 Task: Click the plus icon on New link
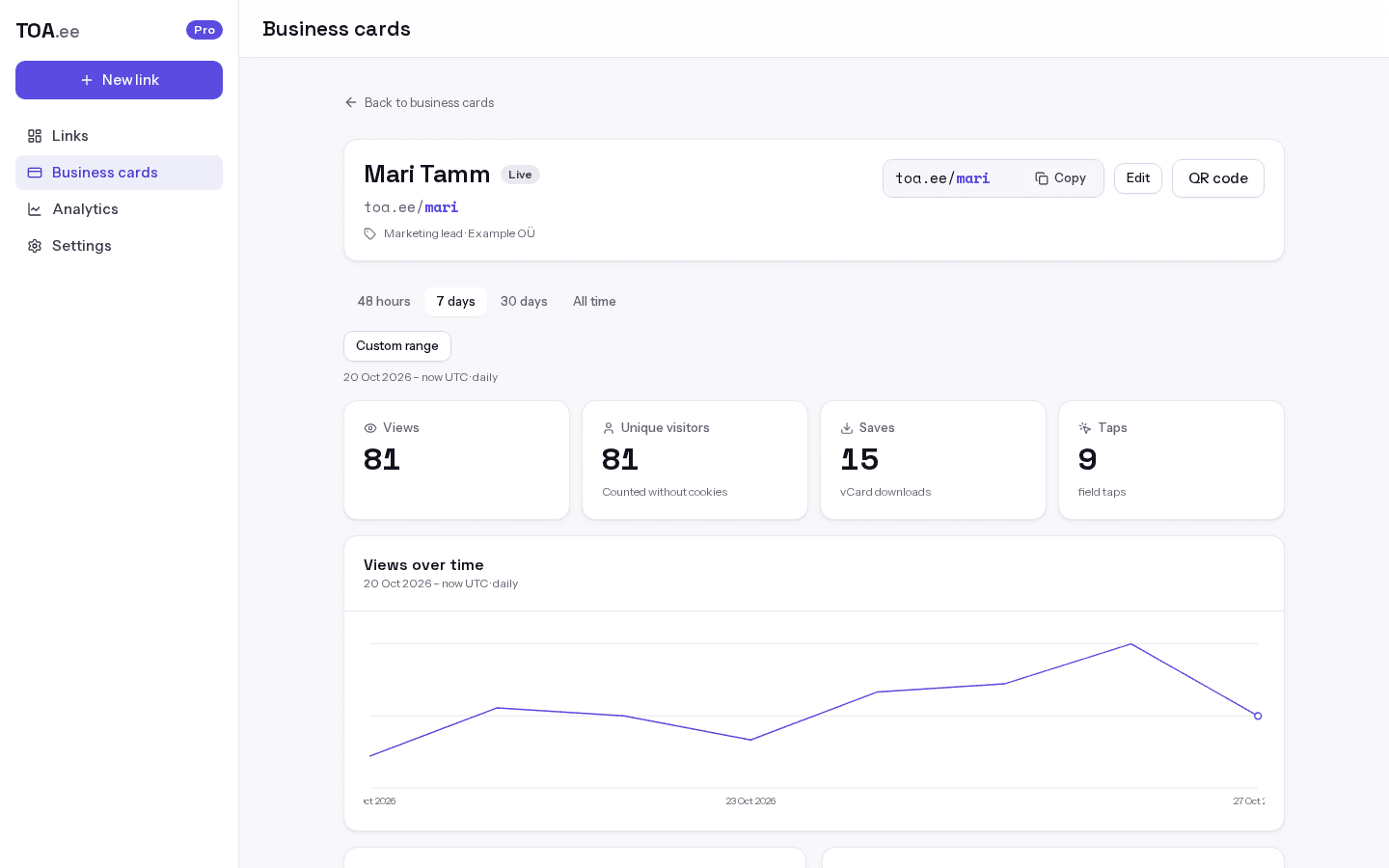[87, 80]
